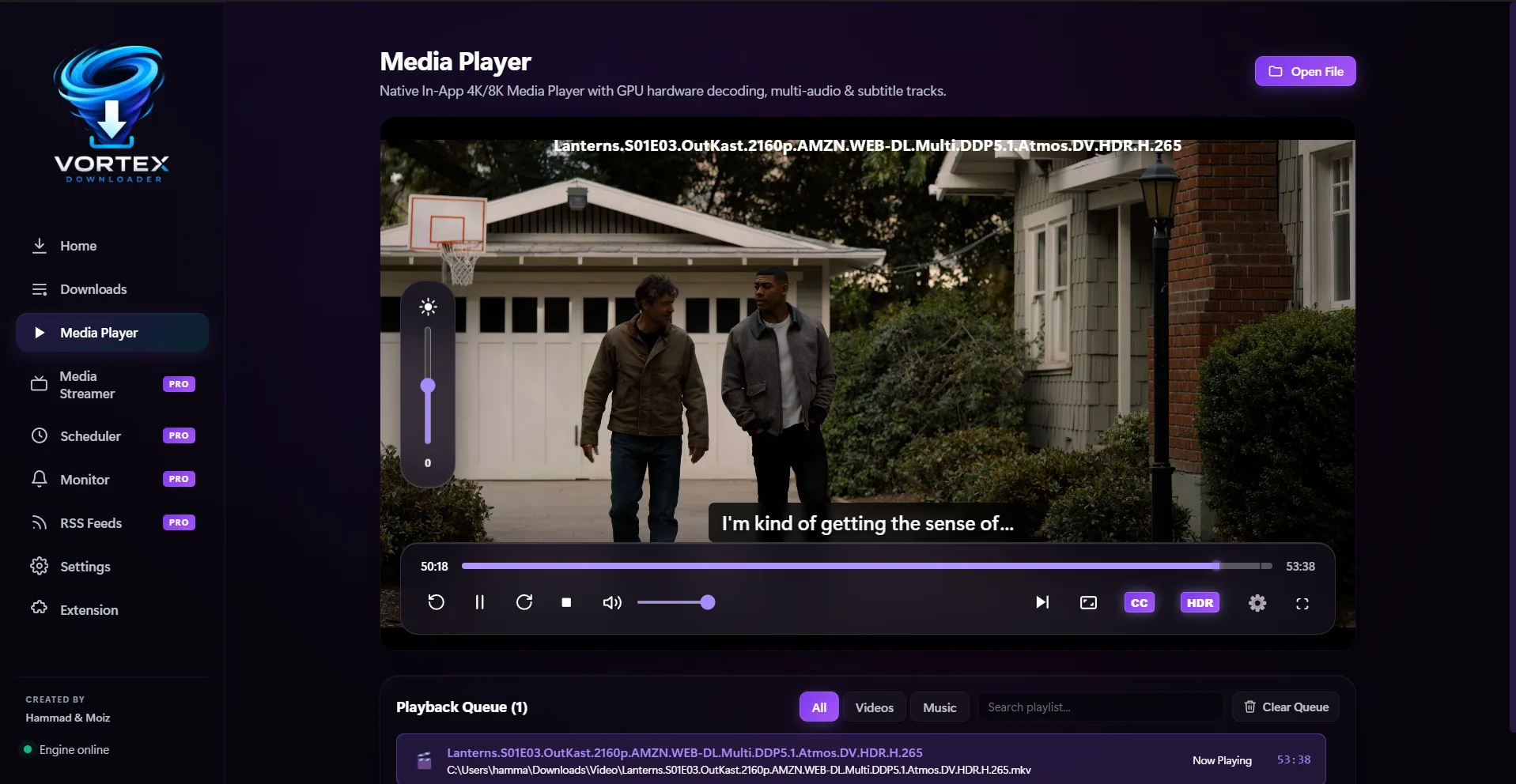Click the clapperboard icon of queue item
This screenshot has width=1516, height=784.
[424, 760]
